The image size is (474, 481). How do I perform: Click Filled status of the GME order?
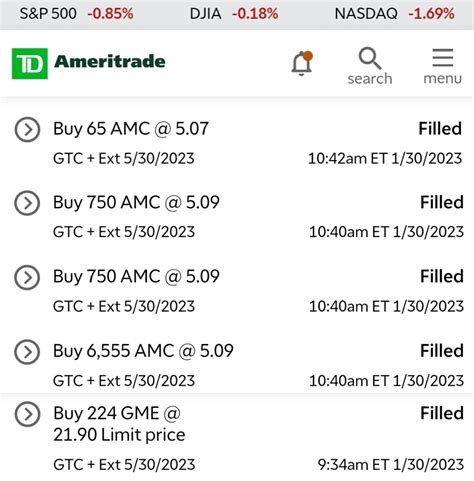(x=442, y=413)
